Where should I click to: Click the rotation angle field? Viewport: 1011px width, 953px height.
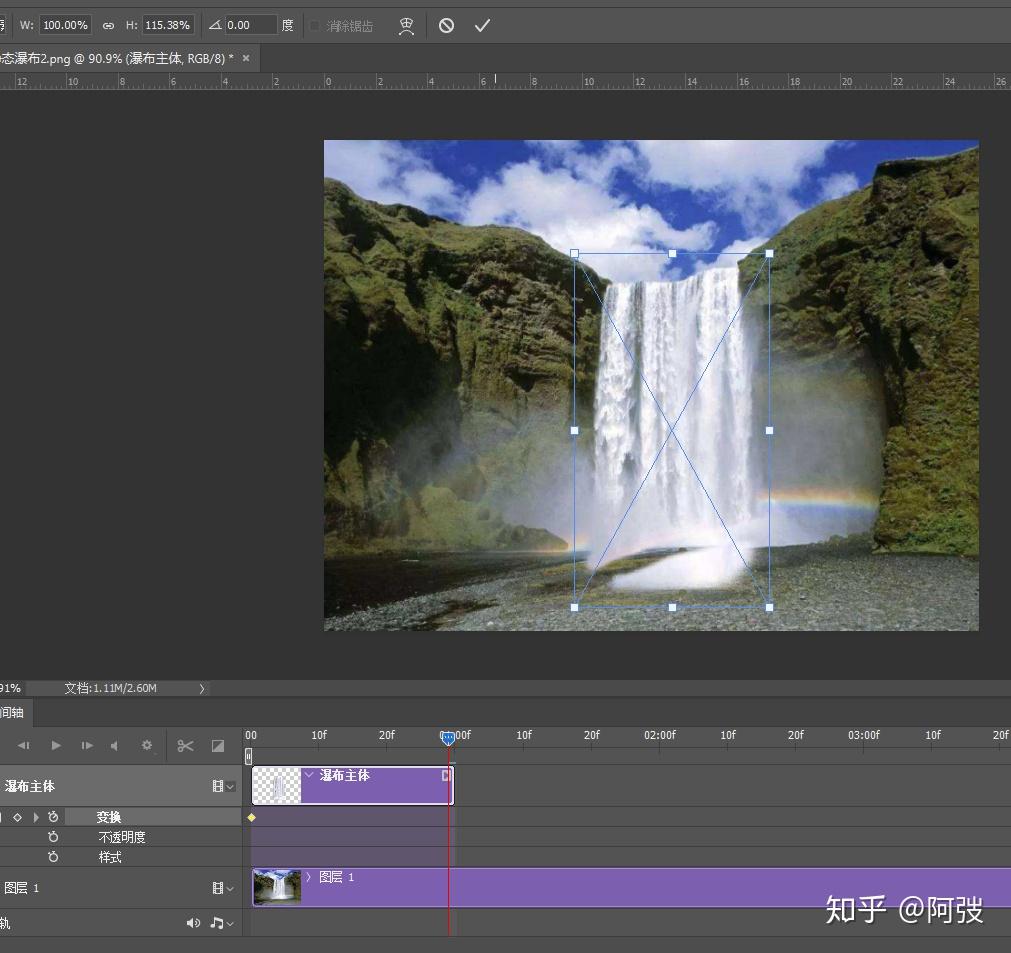point(251,25)
